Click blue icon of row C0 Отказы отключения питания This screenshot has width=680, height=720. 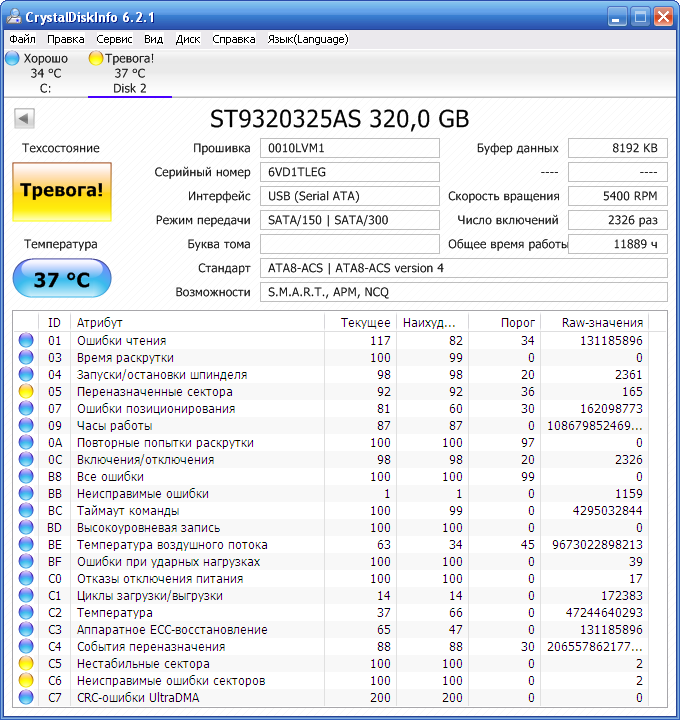[26, 578]
